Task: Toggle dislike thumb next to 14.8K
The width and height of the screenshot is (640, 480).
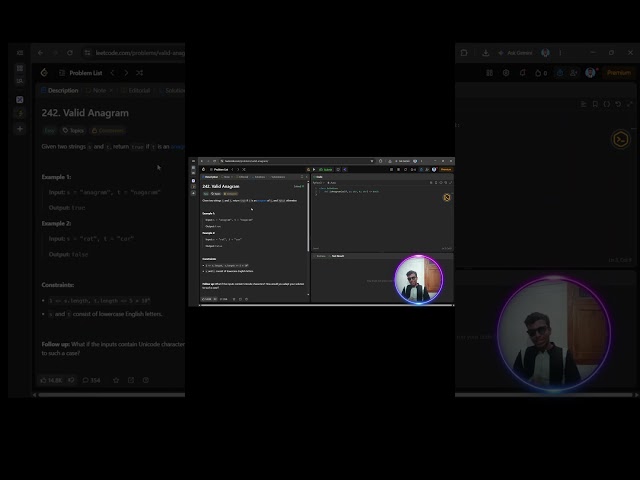Action: tap(71, 380)
